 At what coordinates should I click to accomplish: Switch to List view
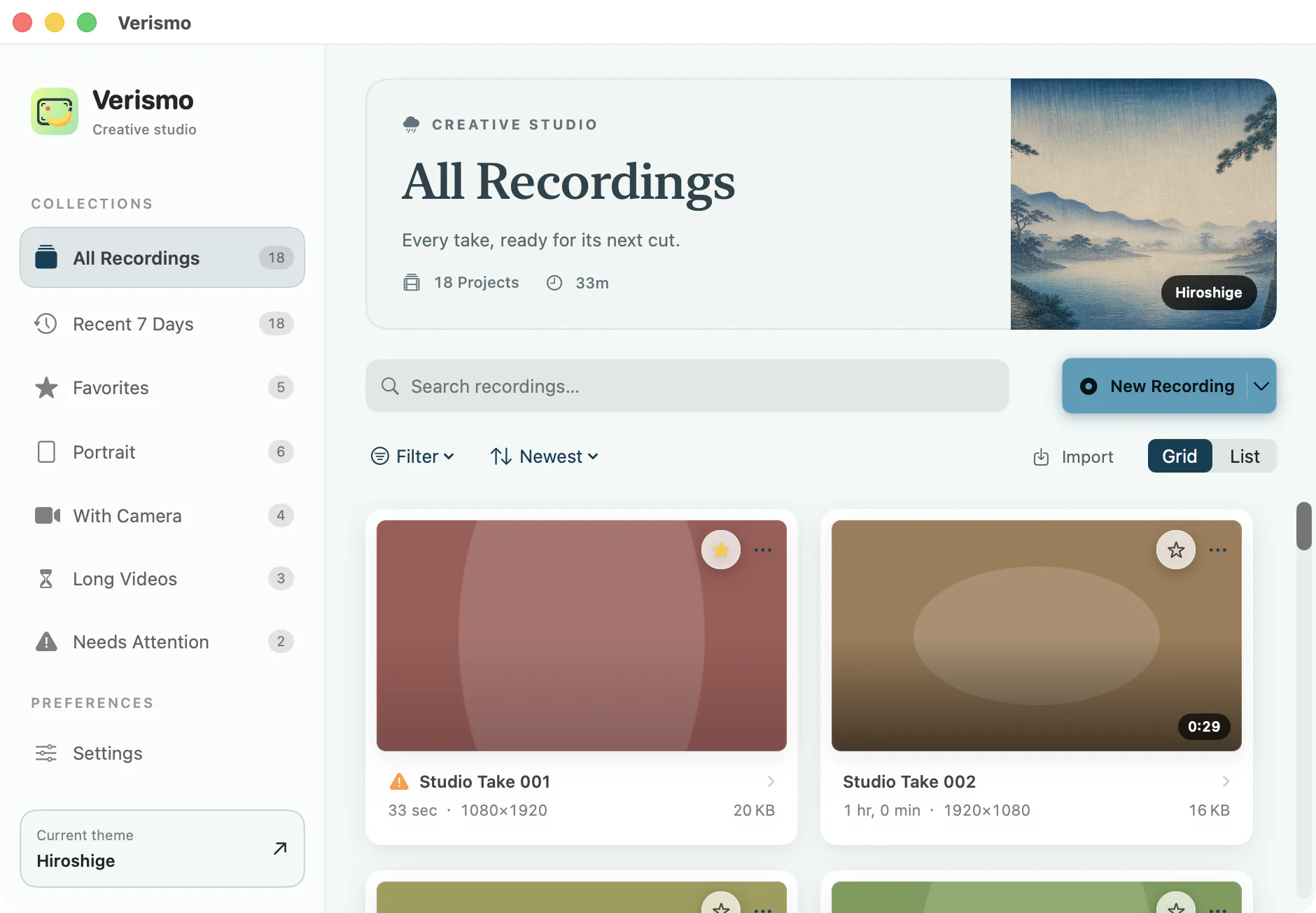(x=1245, y=456)
